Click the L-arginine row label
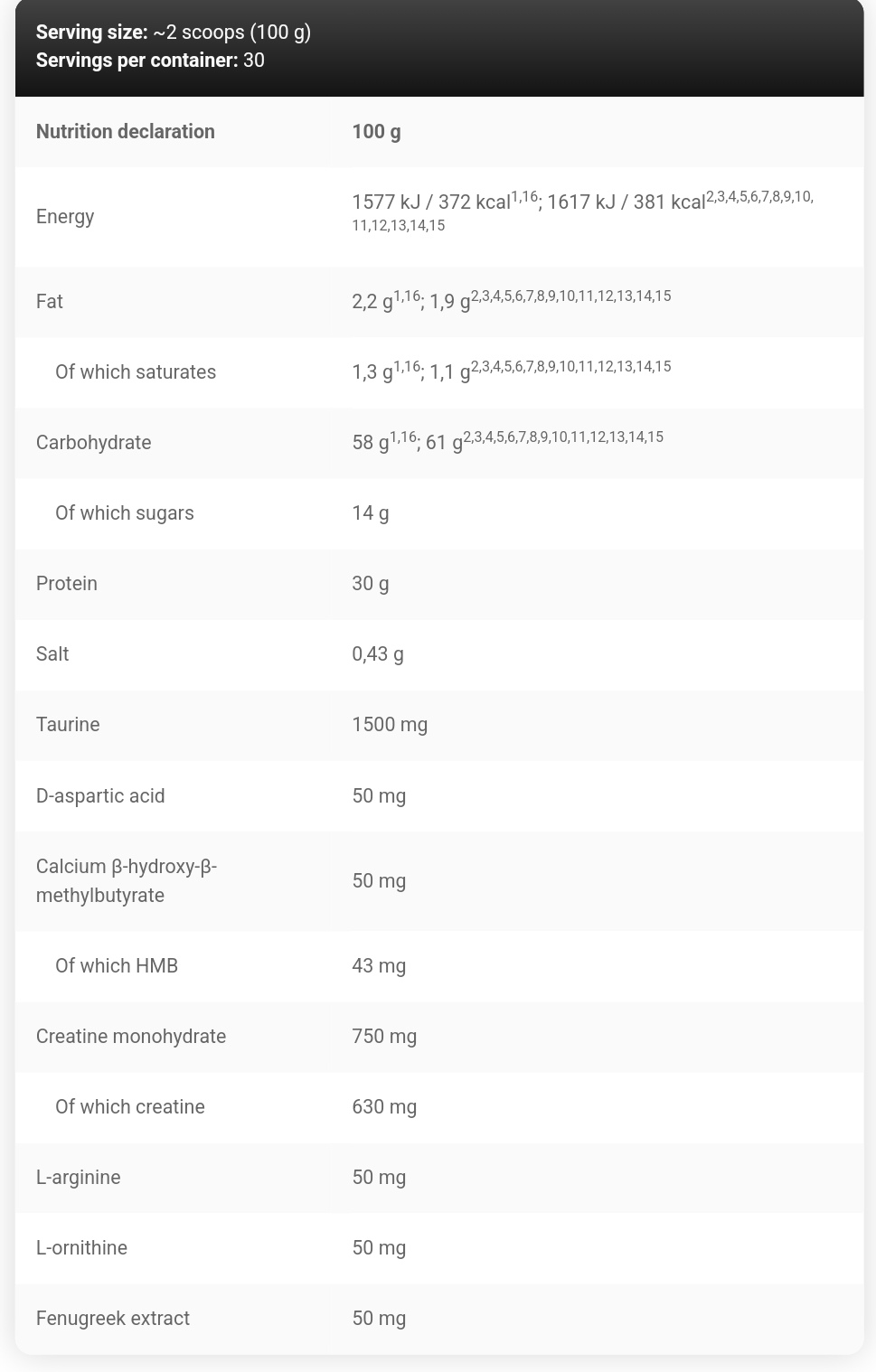The image size is (876, 1372). tap(79, 1178)
